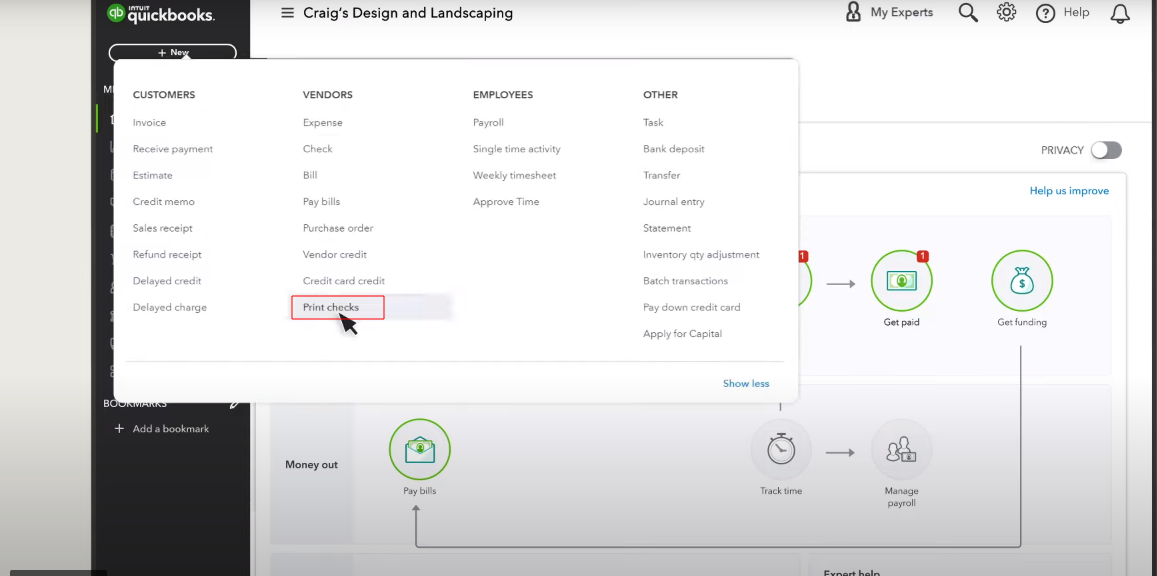Click the Get funding money bag icon

(x=1022, y=281)
